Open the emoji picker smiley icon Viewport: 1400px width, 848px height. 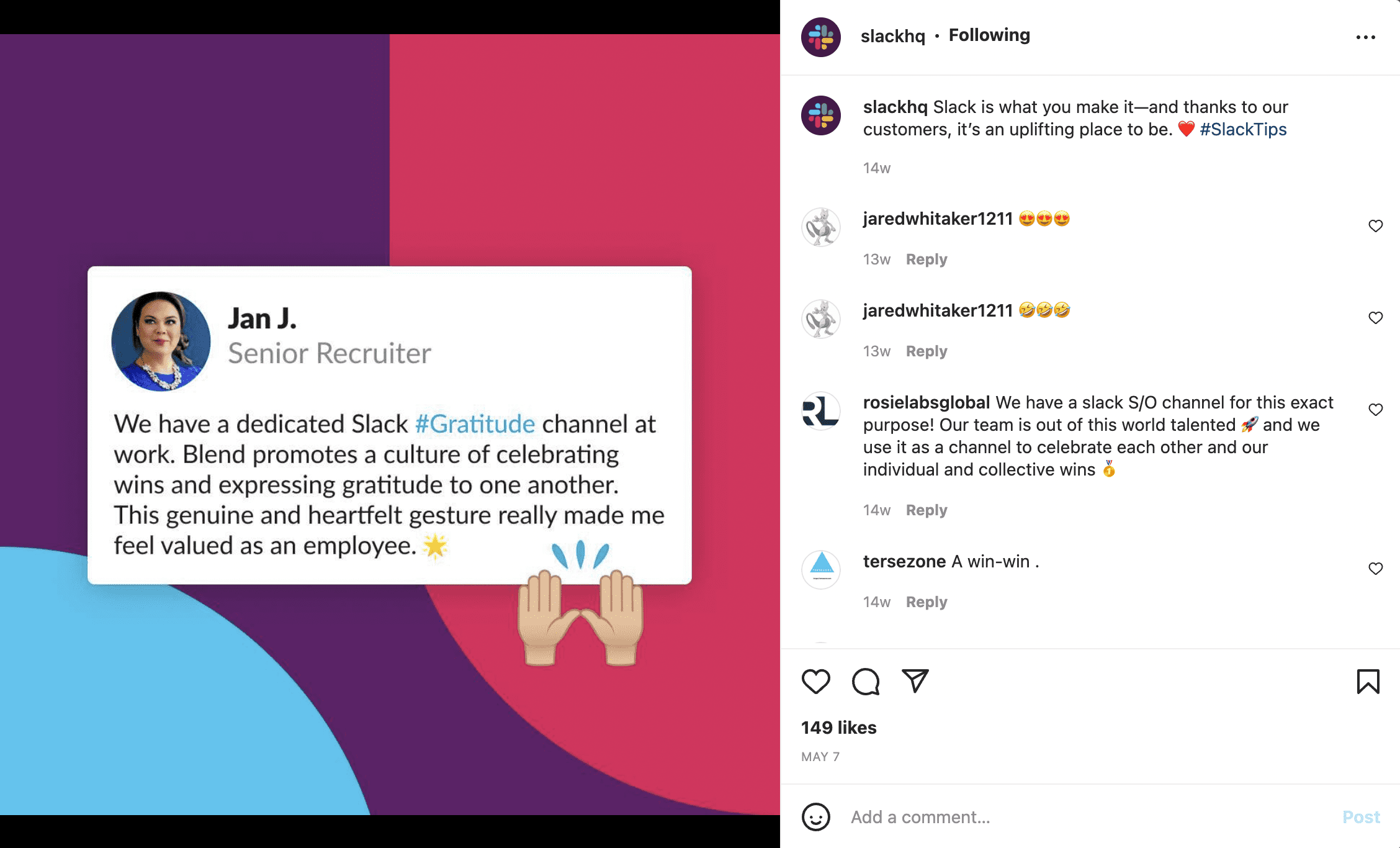[x=815, y=817]
